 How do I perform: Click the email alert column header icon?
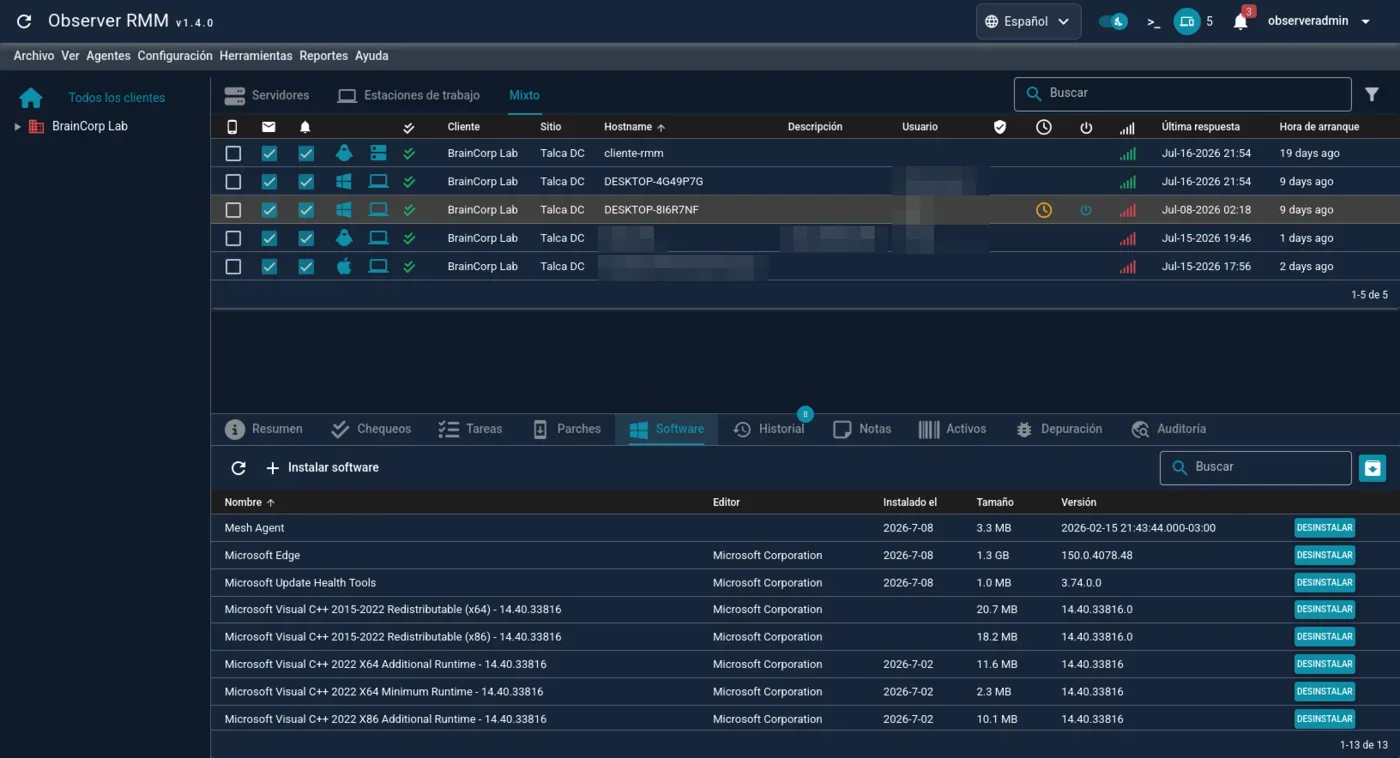tap(269, 127)
